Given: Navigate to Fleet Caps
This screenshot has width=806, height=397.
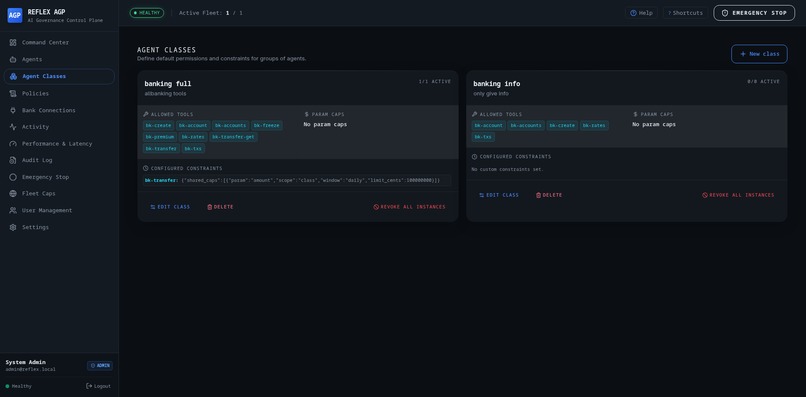Looking at the screenshot, I should coord(59,194).
